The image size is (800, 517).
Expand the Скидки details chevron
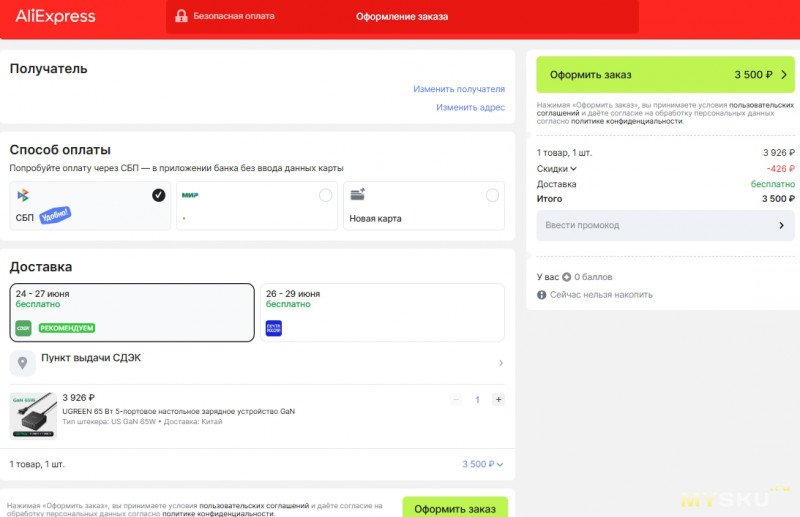click(x=573, y=168)
